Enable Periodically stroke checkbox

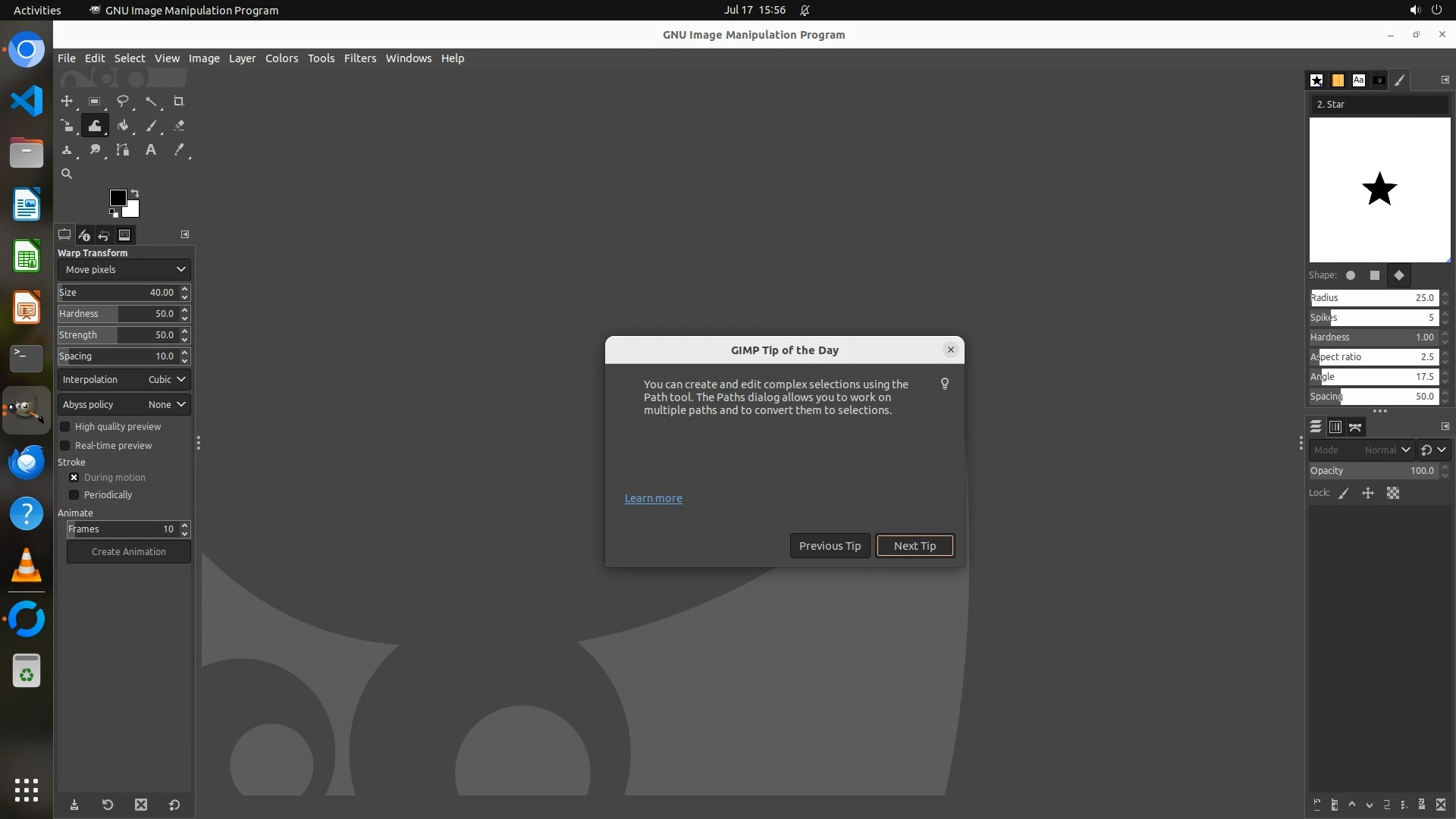[74, 495]
